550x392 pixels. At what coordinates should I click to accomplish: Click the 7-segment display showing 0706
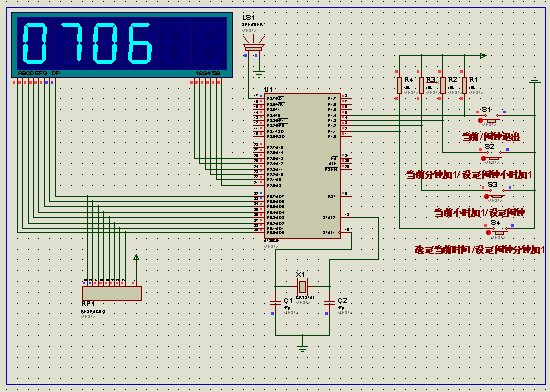[122, 45]
